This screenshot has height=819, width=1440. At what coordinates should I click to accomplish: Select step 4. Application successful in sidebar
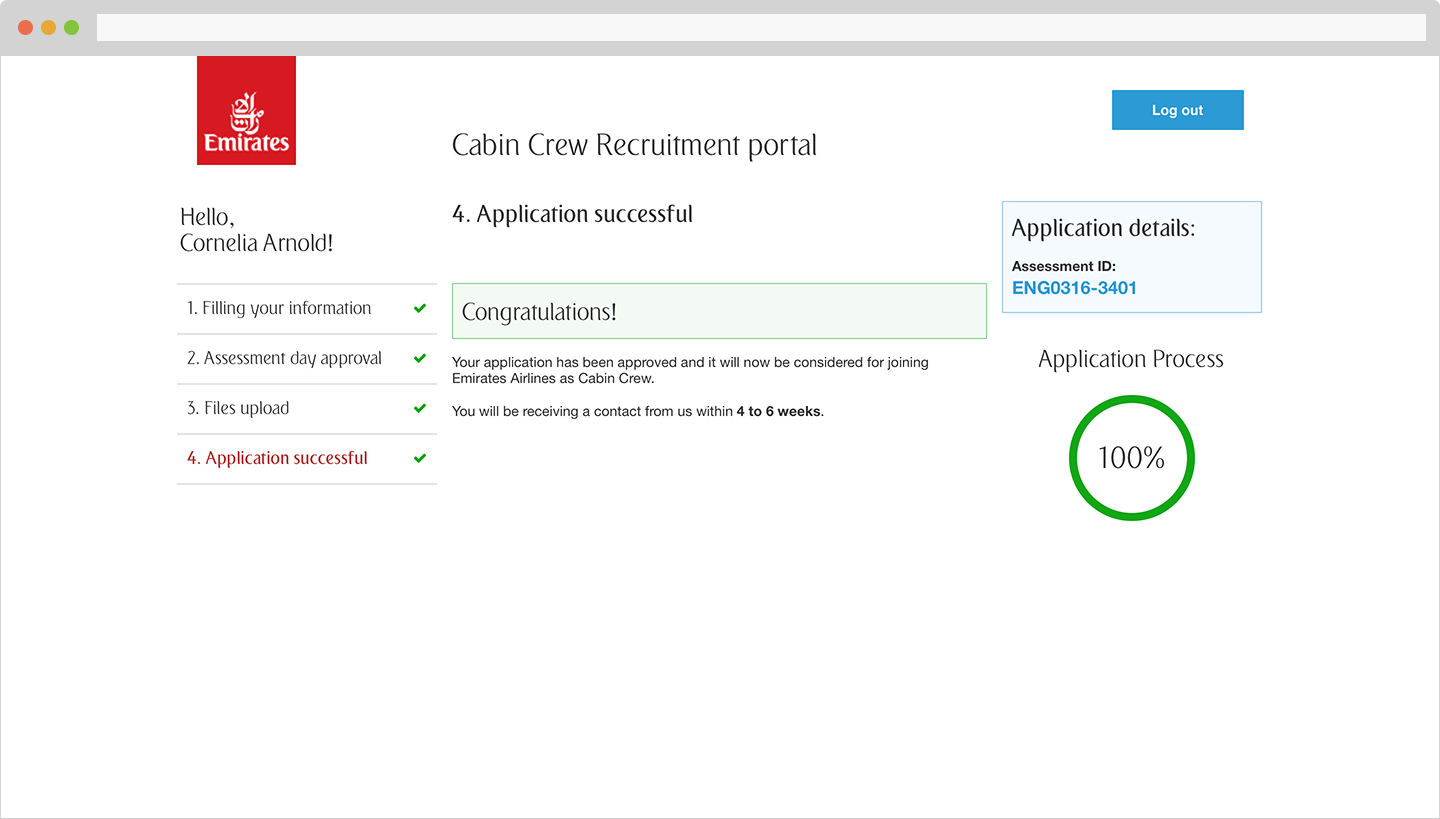point(307,459)
